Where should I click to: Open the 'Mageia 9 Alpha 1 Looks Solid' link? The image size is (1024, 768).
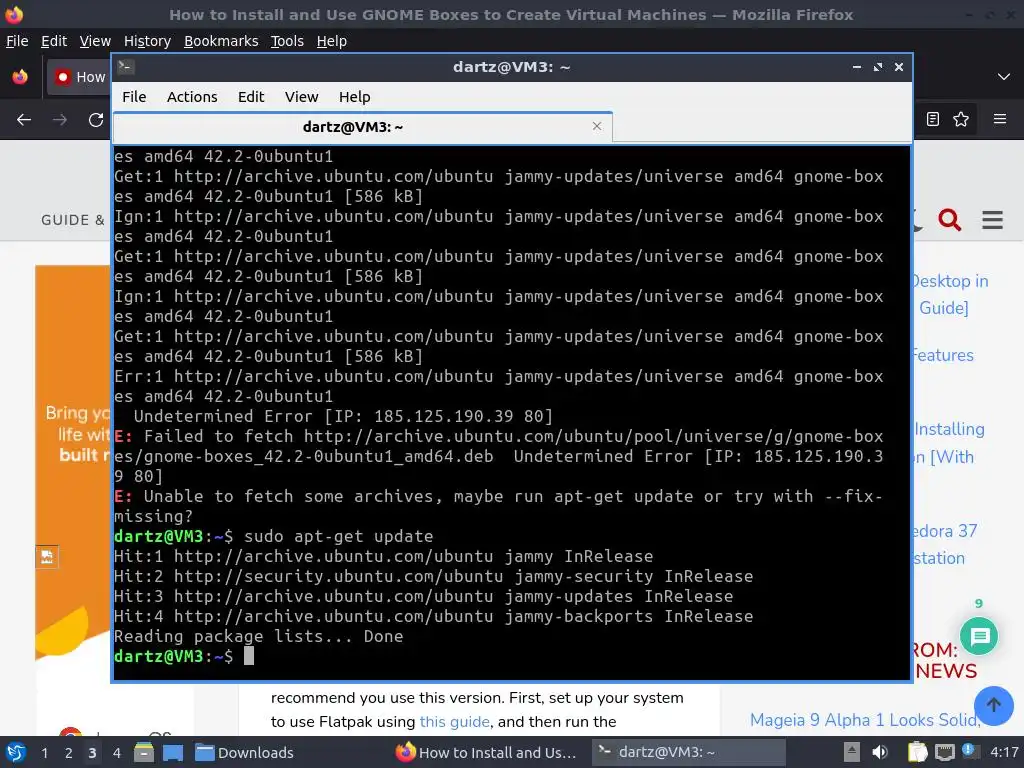(x=865, y=720)
